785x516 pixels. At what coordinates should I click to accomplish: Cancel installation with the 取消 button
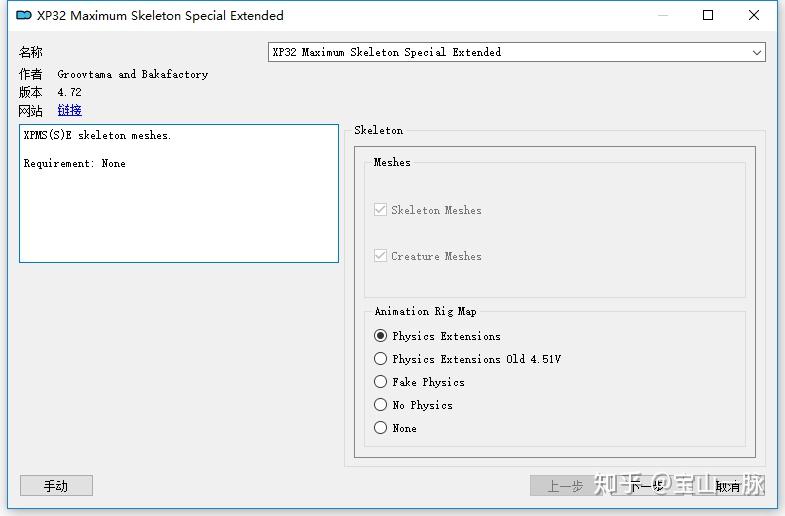pyautogui.click(x=728, y=485)
